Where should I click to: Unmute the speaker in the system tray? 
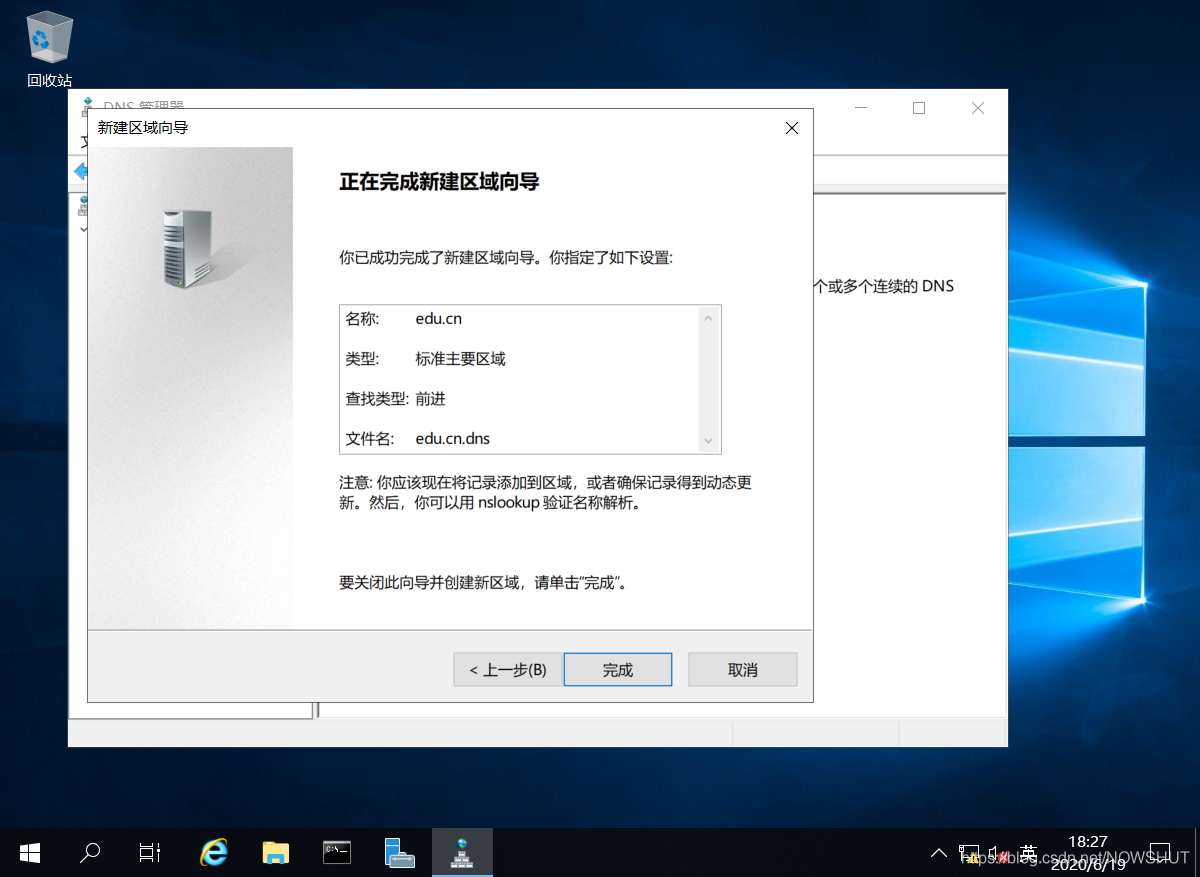tap(998, 852)
